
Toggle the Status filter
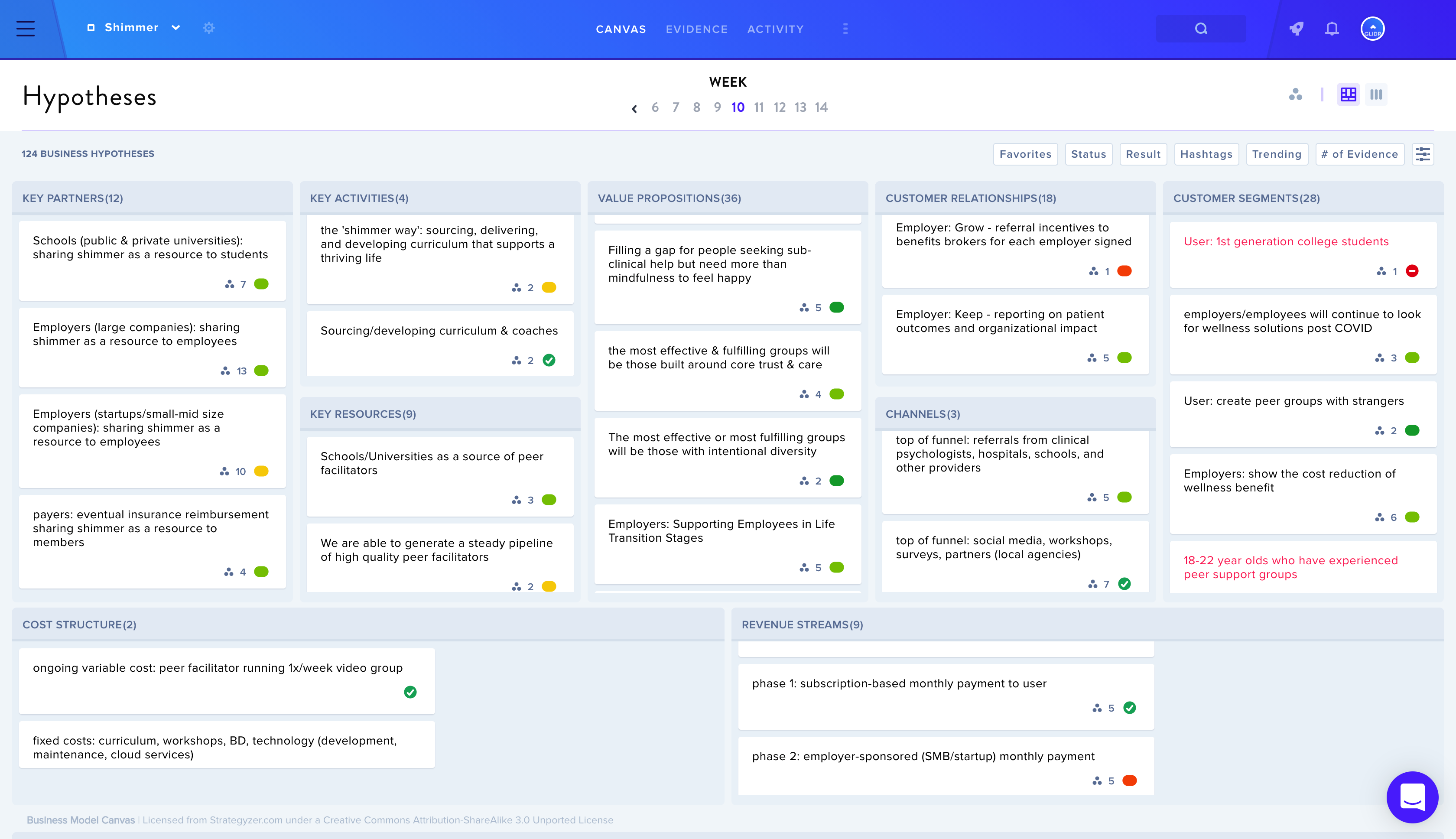pyautogui.click(x=1089, y=154)
